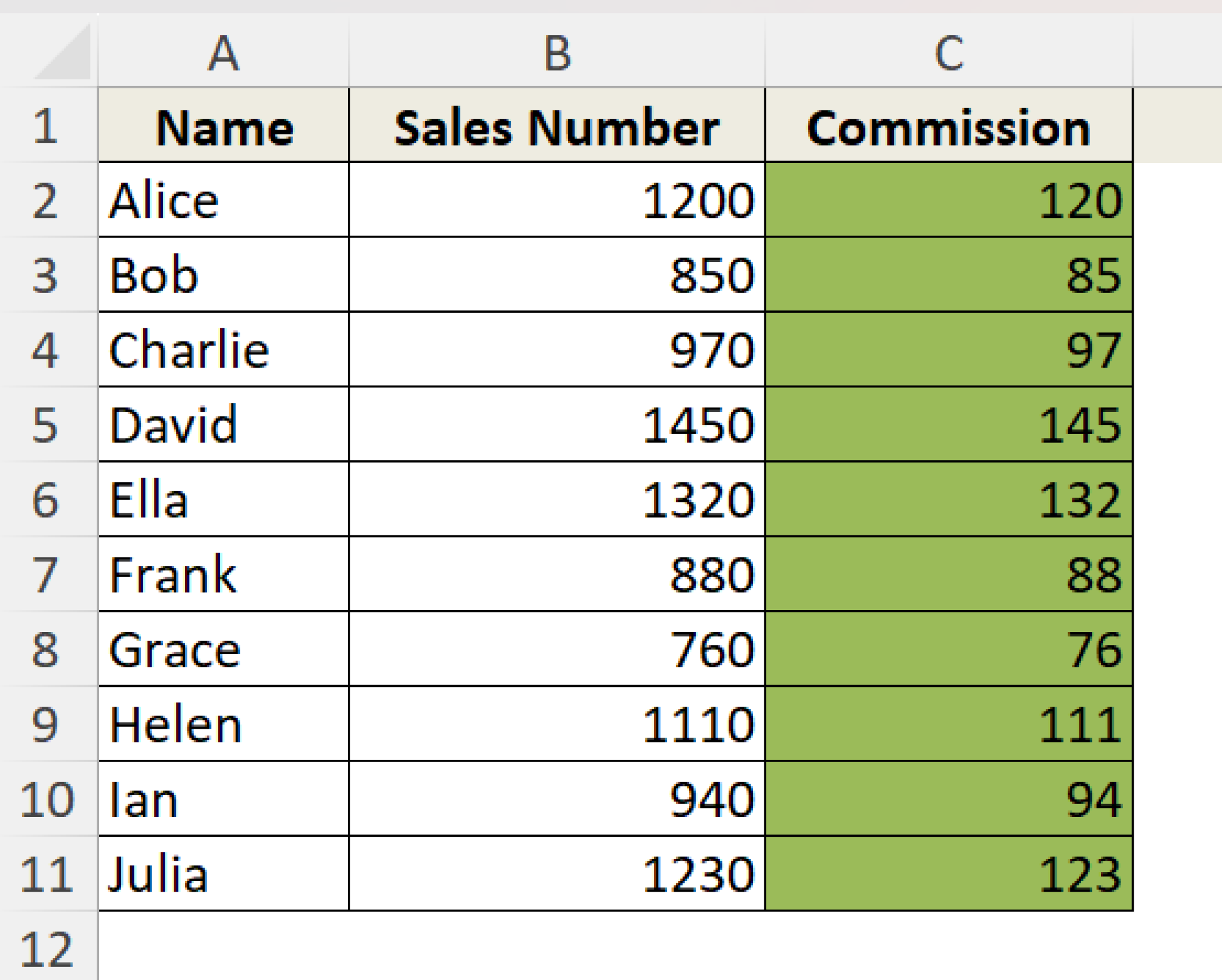Select row 5 header

(x=47, y=425)
